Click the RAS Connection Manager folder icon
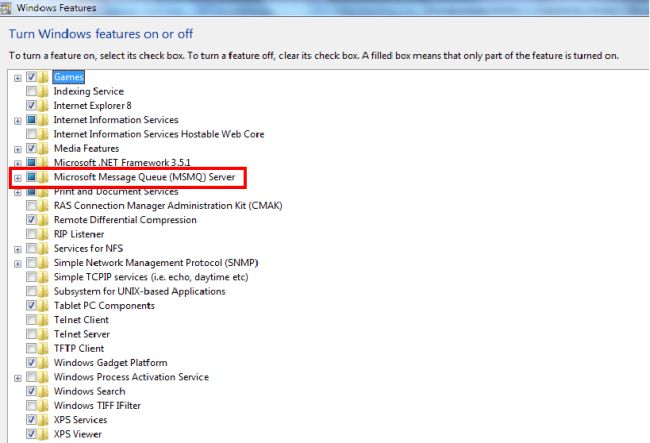 [43, 206]
